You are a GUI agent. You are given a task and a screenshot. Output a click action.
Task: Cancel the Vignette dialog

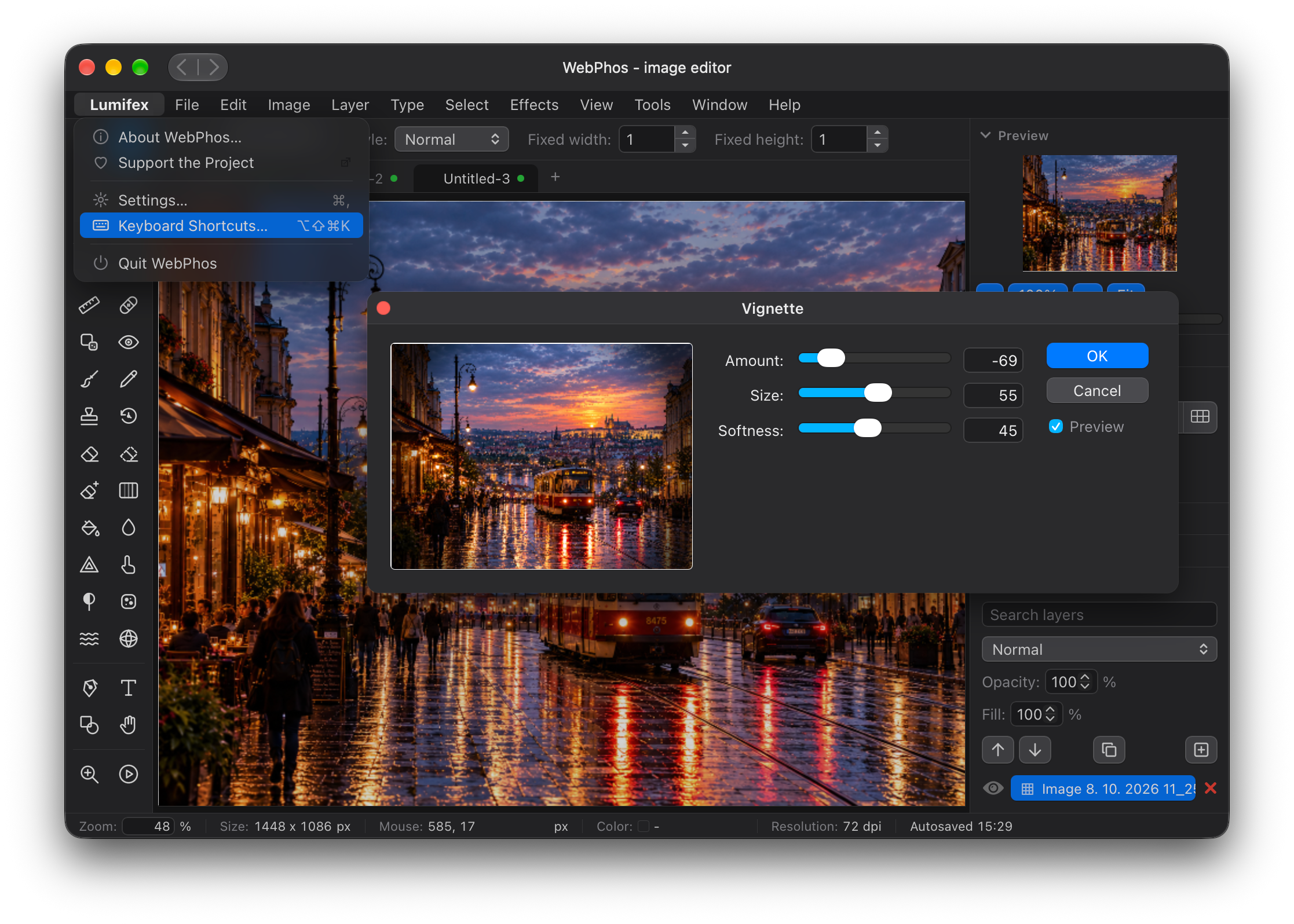(1097, 391)
